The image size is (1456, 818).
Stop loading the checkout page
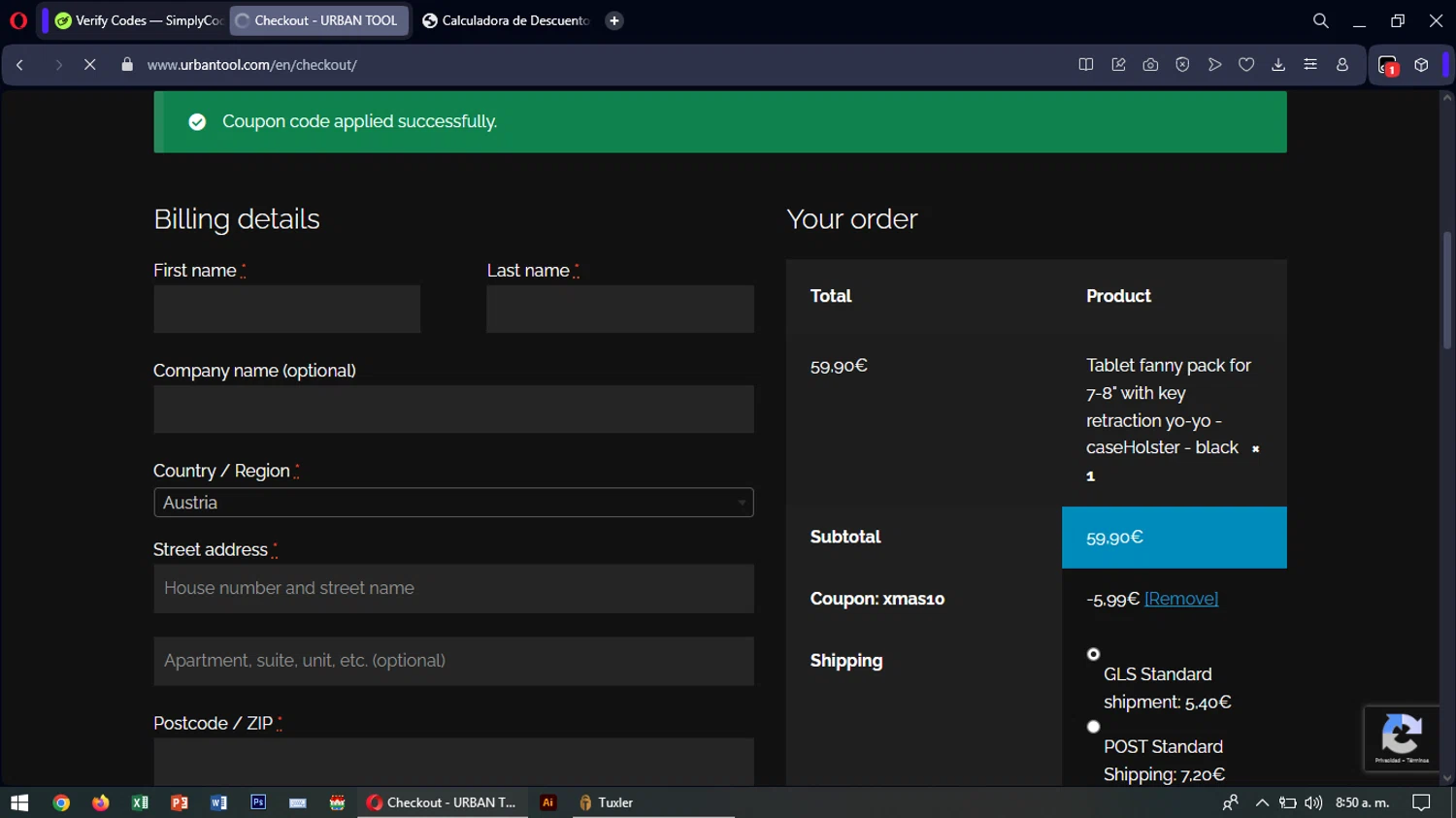point(89,65)
